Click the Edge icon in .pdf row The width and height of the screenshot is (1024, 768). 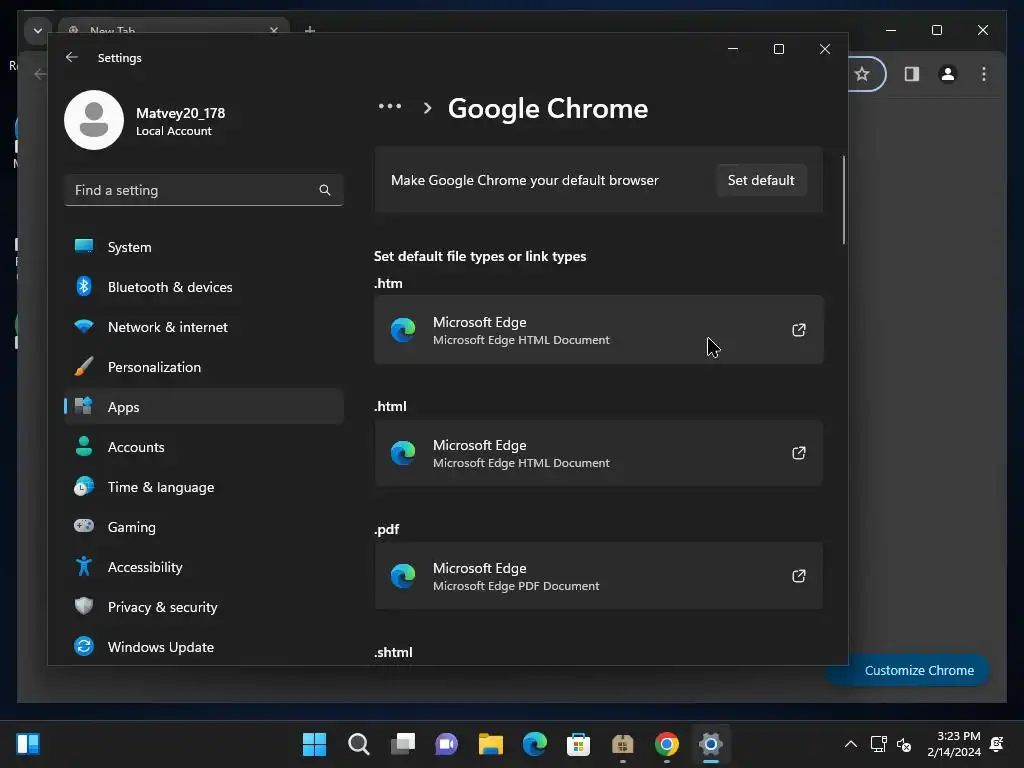coord(403,576)
